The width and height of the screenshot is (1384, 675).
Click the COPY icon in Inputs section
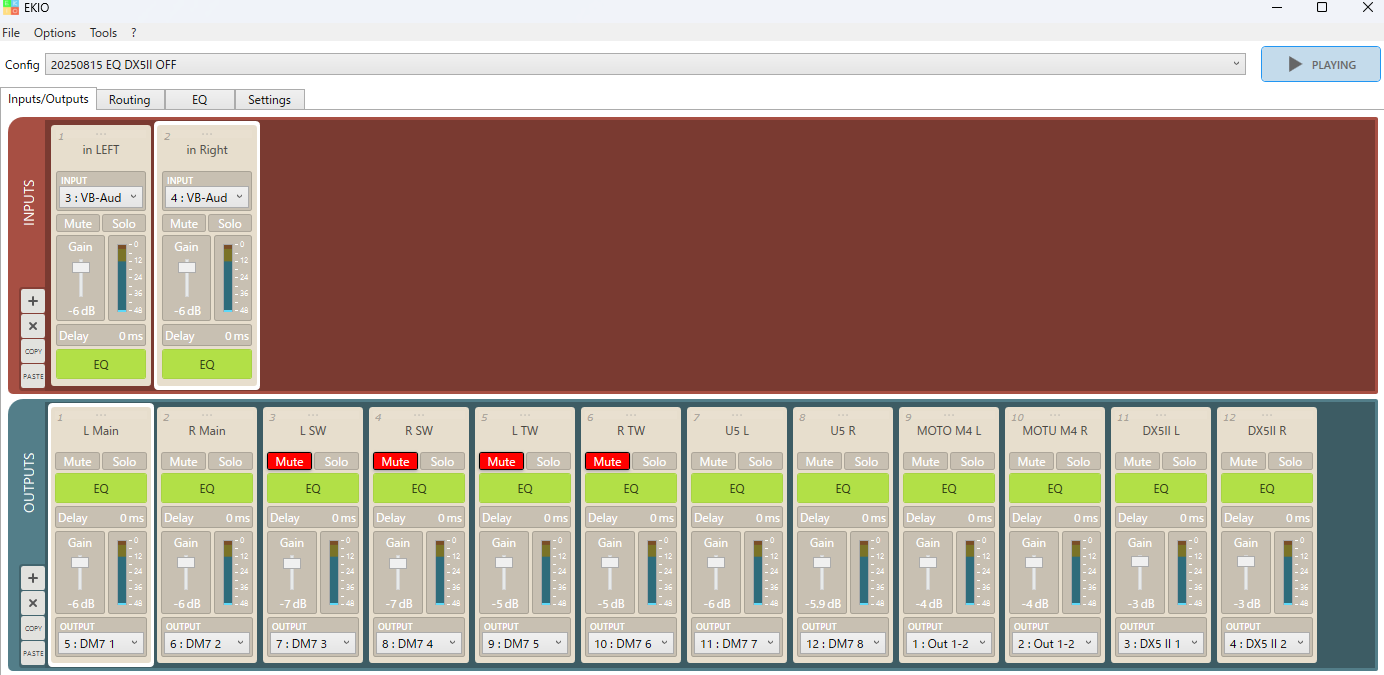pos(33,352)
